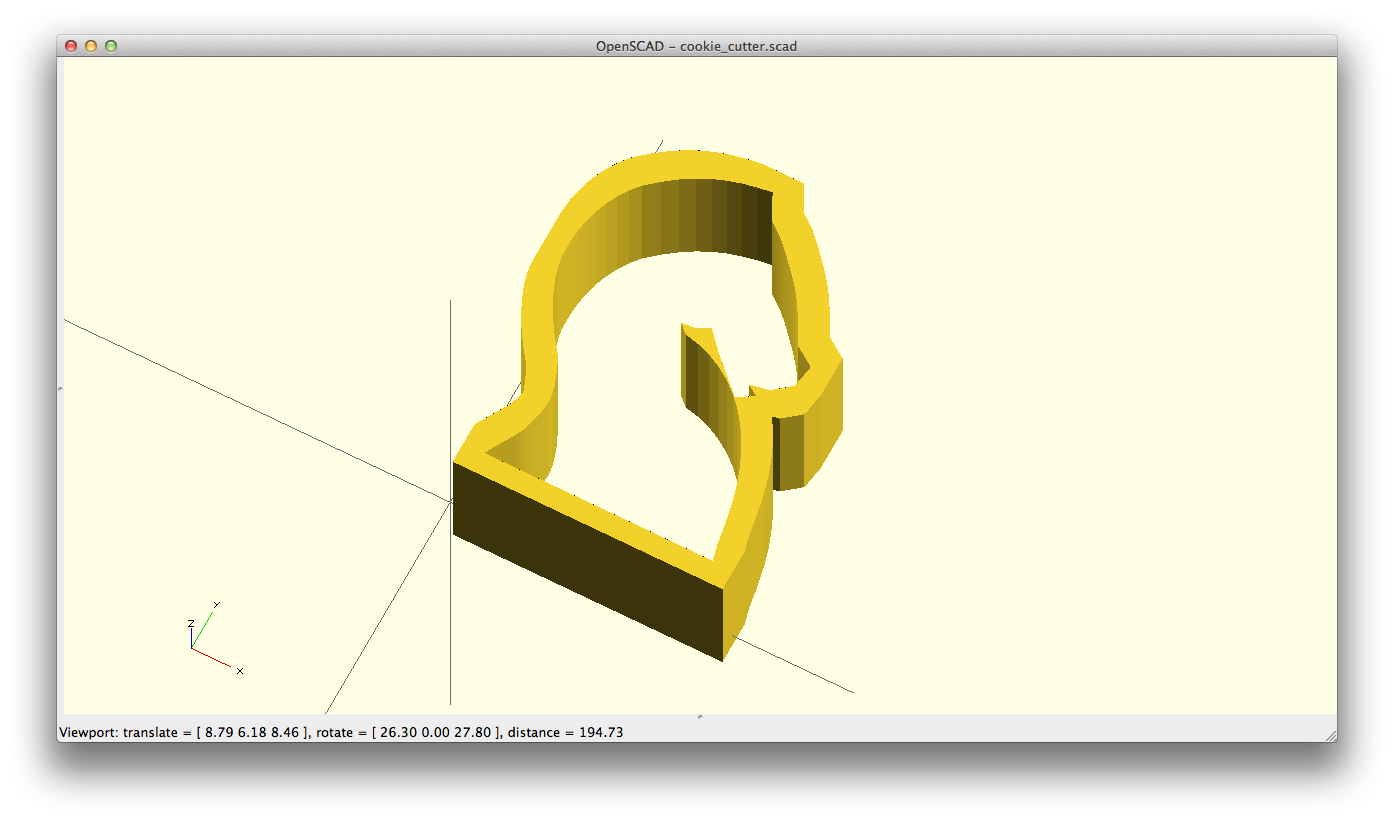Click the Viewport label in status bar
Viewport: 1394px width, 821px height.
pos(88,733)
